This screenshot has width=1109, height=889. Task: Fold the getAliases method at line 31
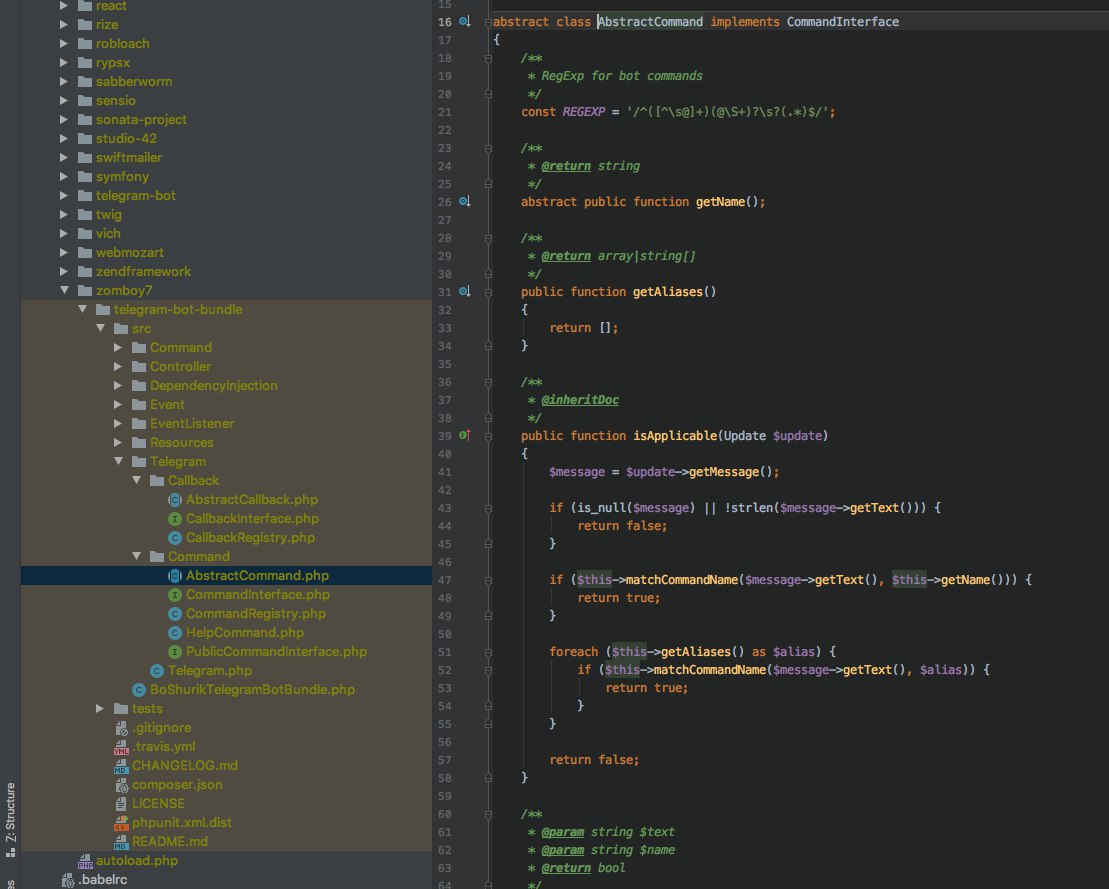coord(488,292)
